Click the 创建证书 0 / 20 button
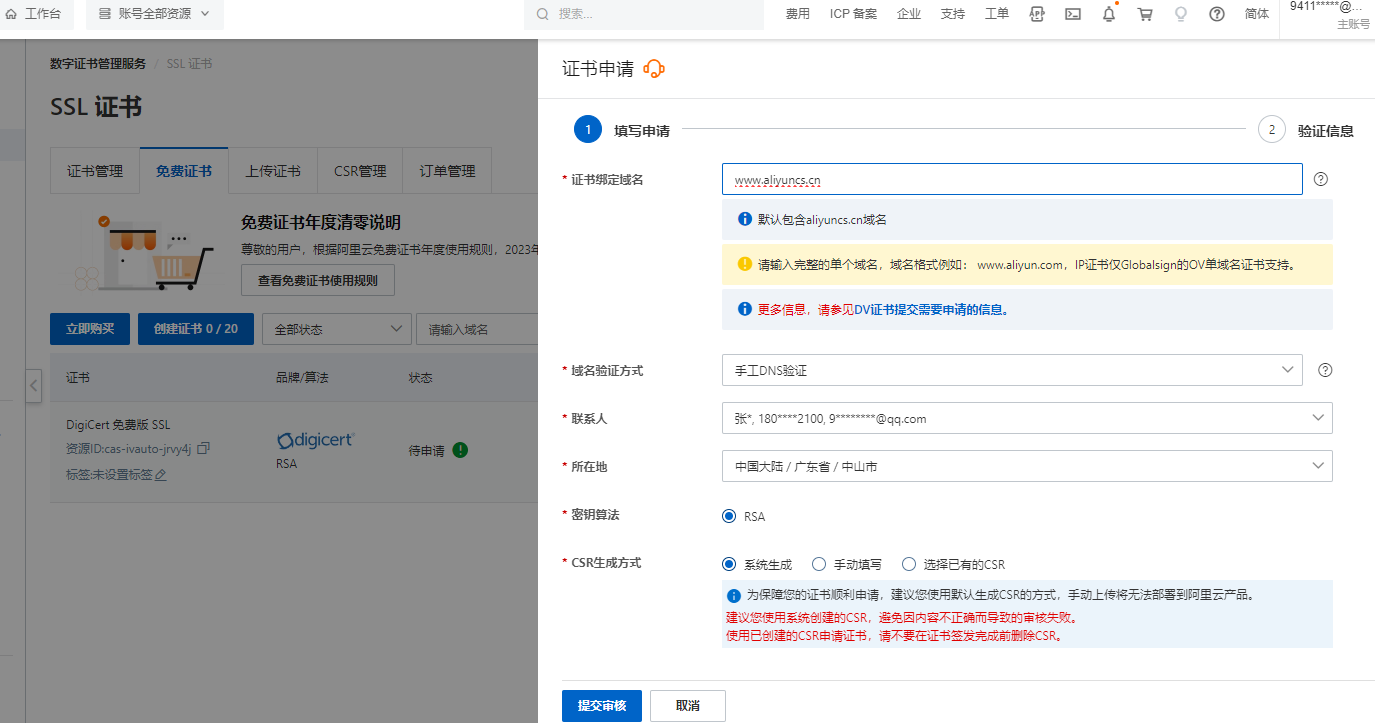1375x723 pixels. tap(196, 329)
